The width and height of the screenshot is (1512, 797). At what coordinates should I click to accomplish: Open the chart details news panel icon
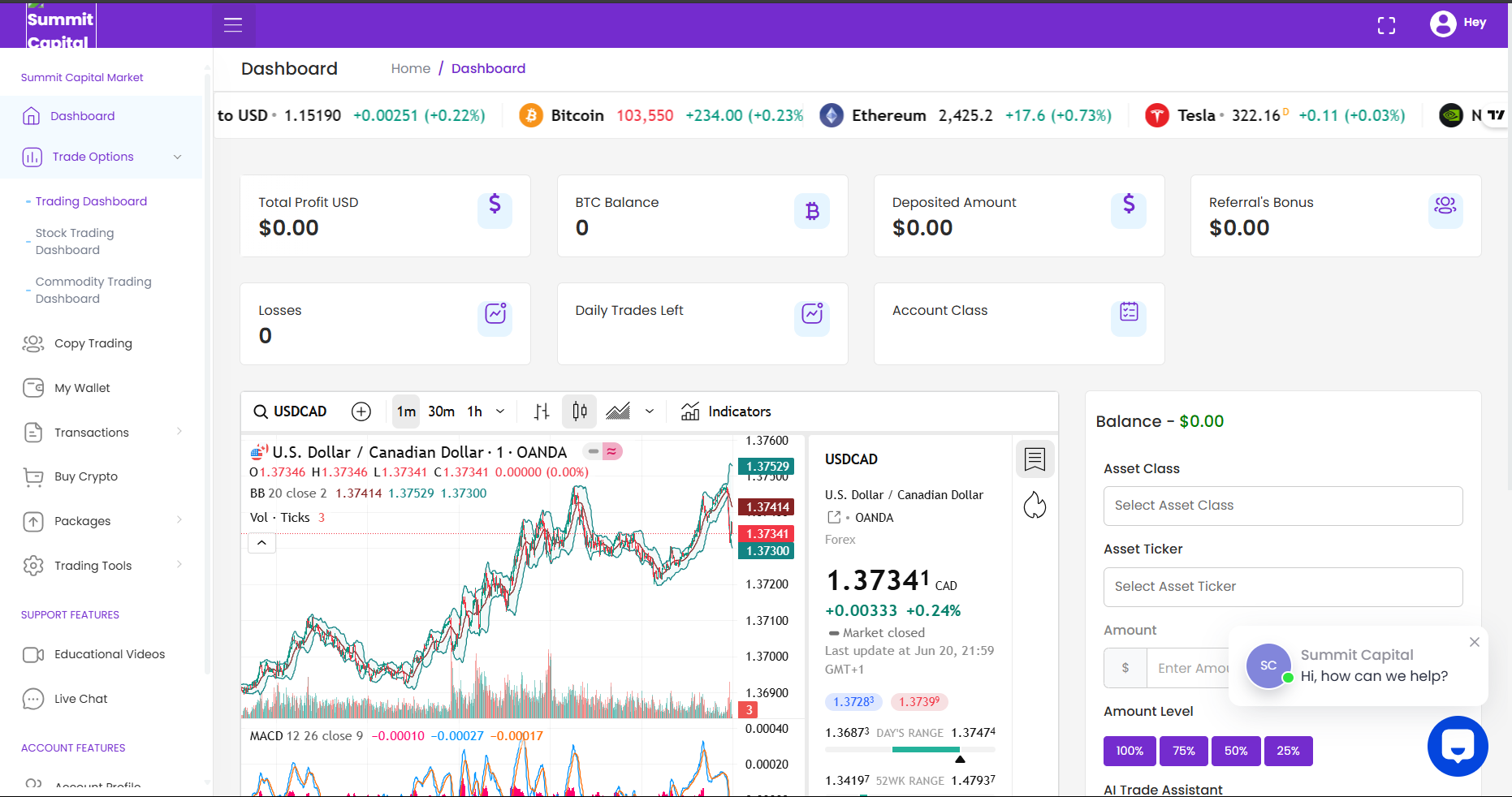tap(1035, 459)
